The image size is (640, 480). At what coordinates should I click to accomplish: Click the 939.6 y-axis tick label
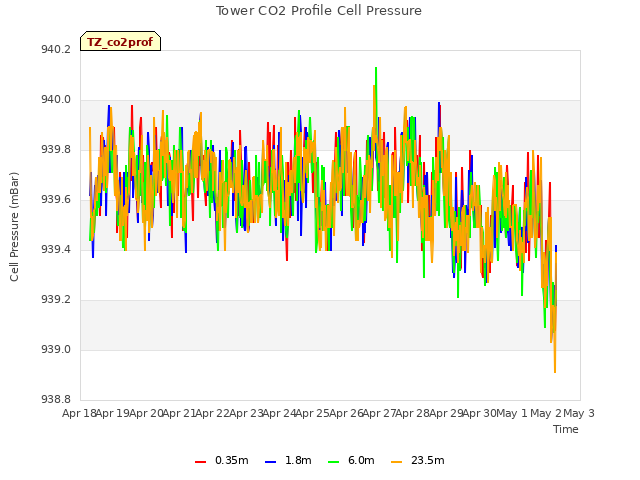[56, 200]
